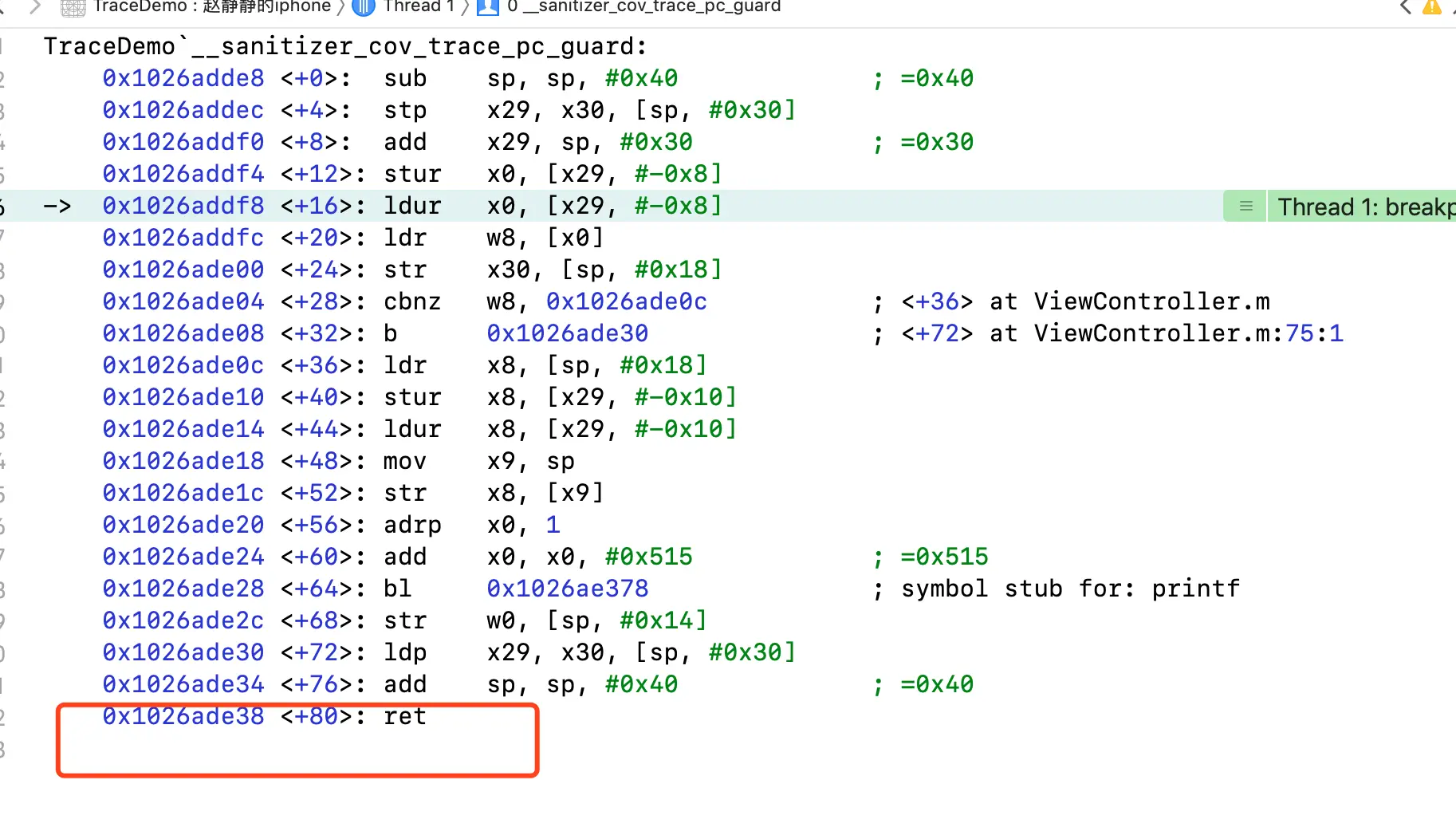Image resolution: width=1456 pixels, height=831 pixels.
Task: Click the yellow warning issue icon
Action: point(1432,7)
